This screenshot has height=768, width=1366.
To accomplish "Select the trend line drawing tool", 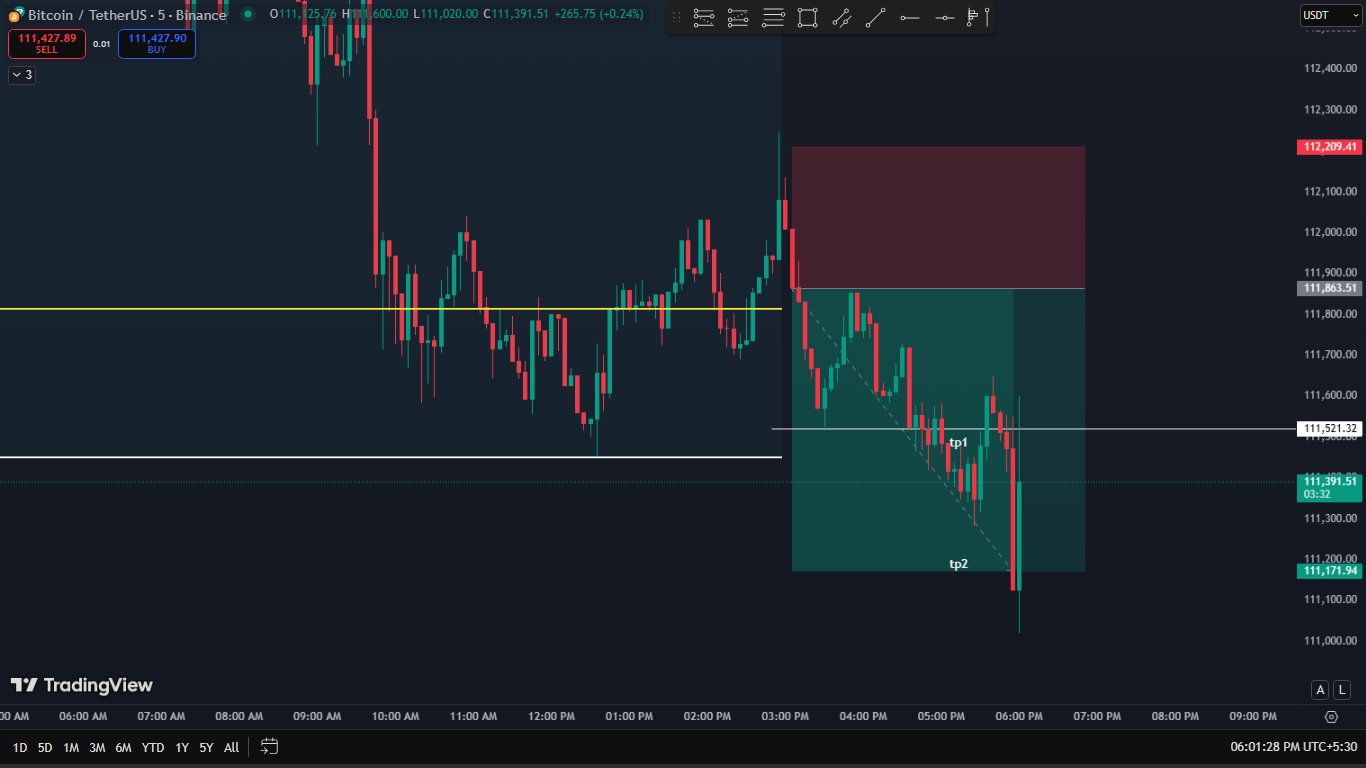I will click(875, 17).
